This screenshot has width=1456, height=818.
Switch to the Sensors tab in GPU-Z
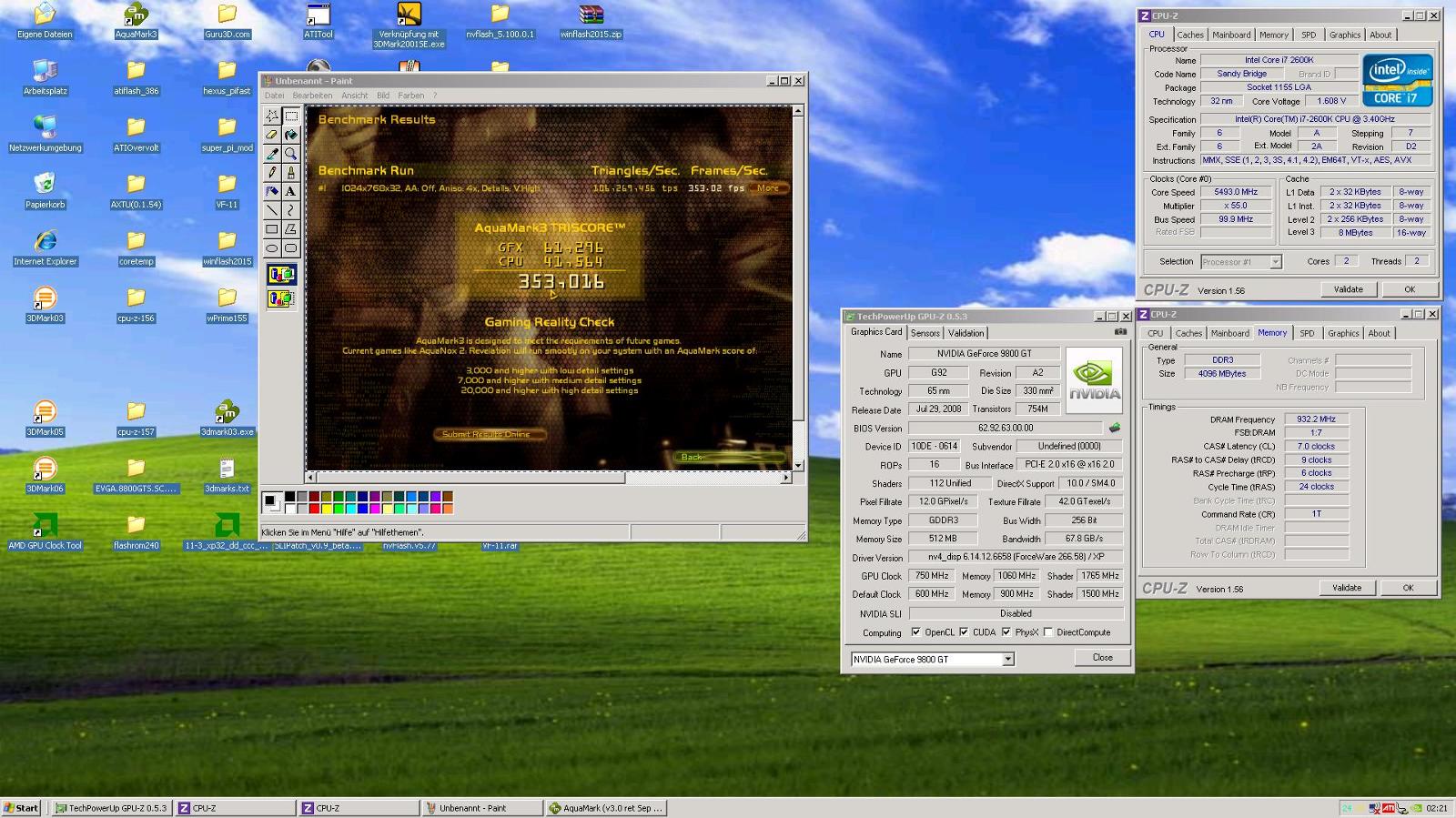click(925, 333)
